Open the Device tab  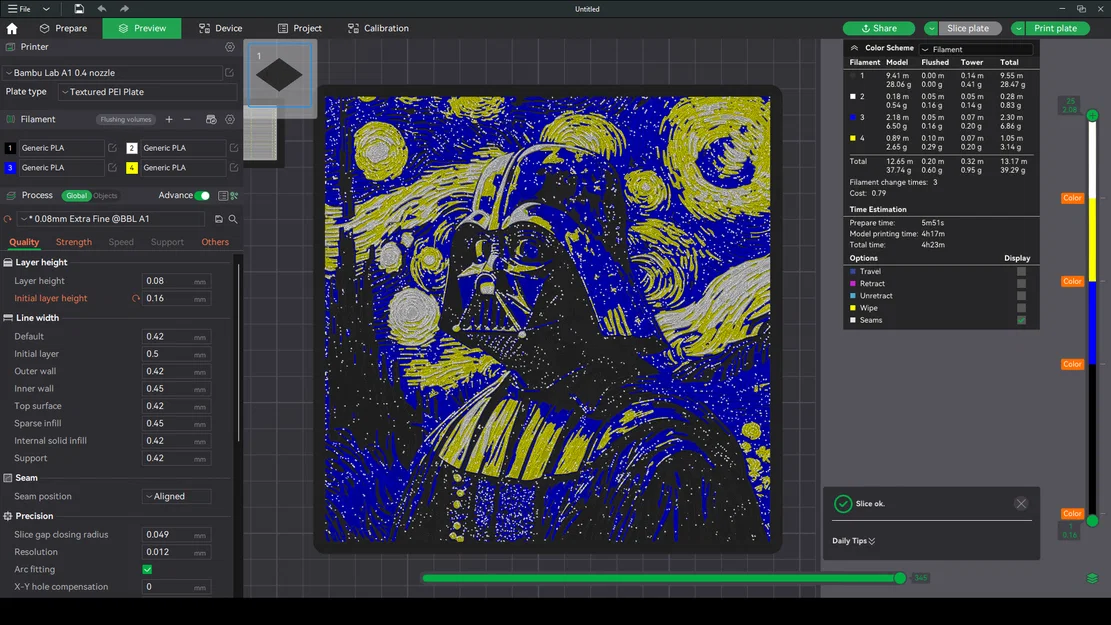[x=220, y=28]
